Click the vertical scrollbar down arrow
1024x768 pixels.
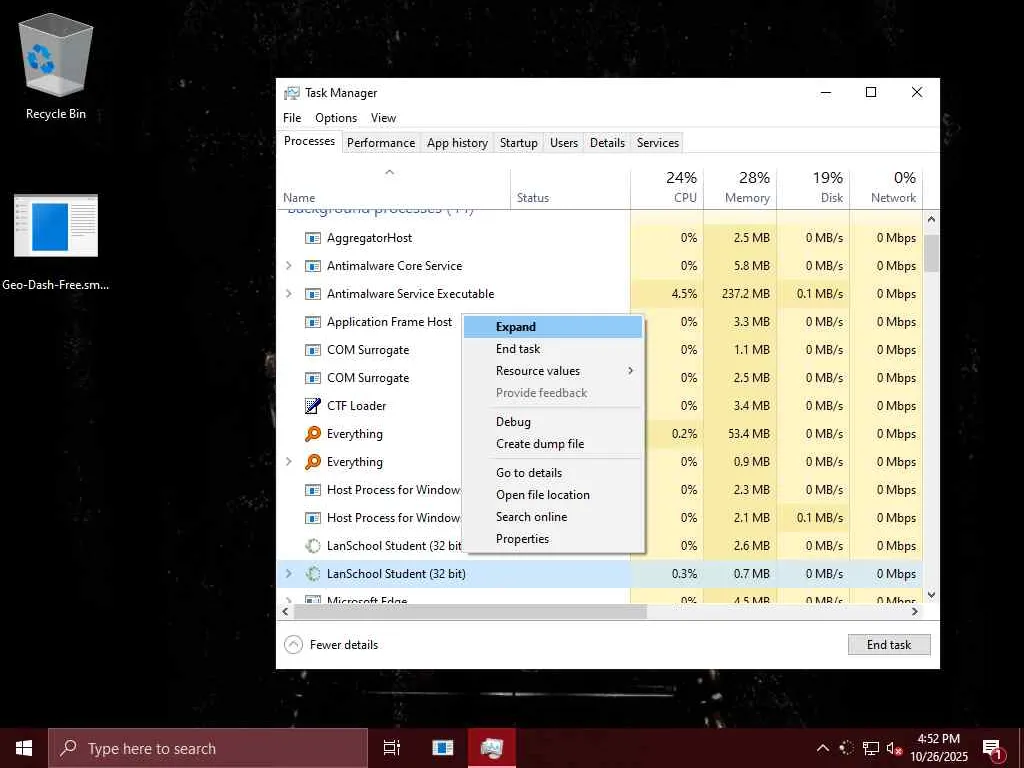[x=931, y=595]
